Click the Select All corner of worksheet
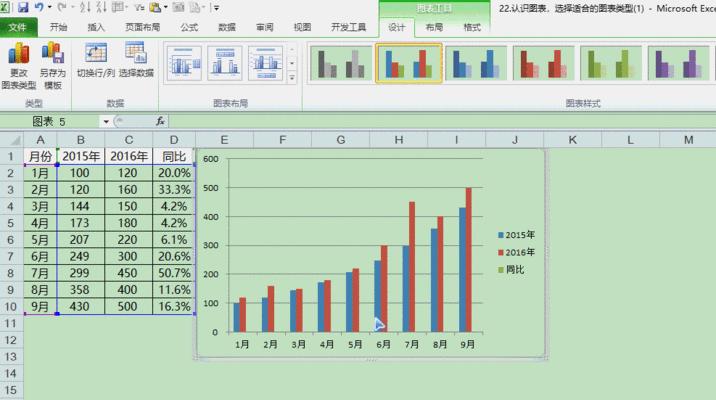 tap(11, 140)
